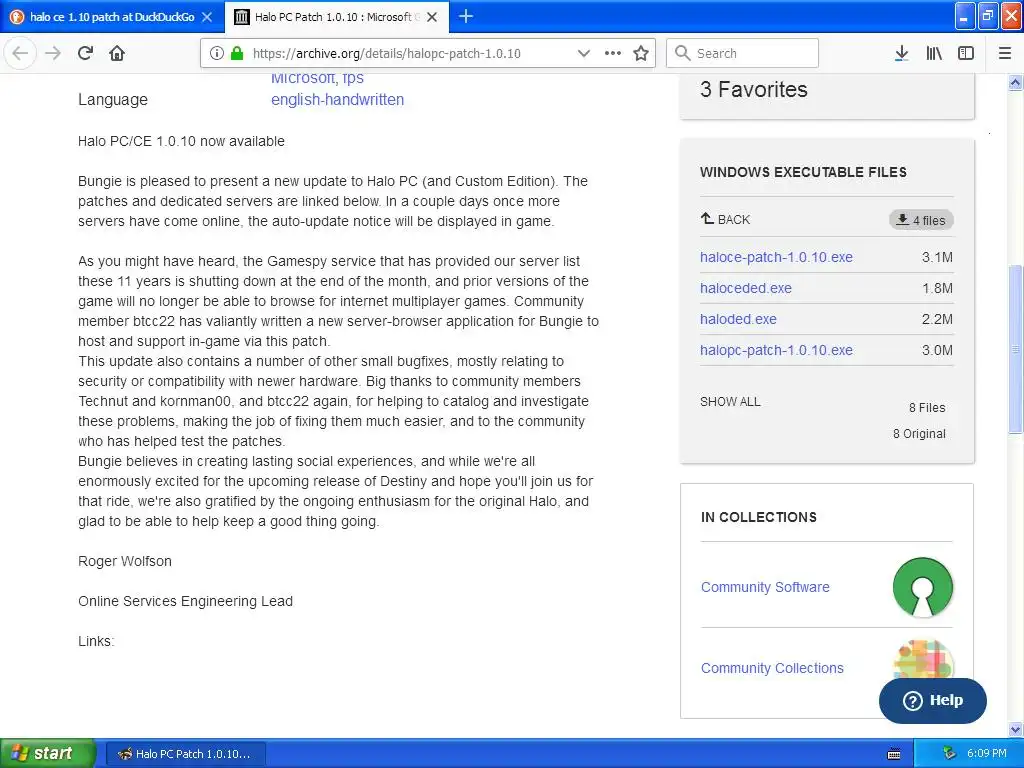Open the 8 Original files link
Screen dimensions: 1024x768
[919, 434]
